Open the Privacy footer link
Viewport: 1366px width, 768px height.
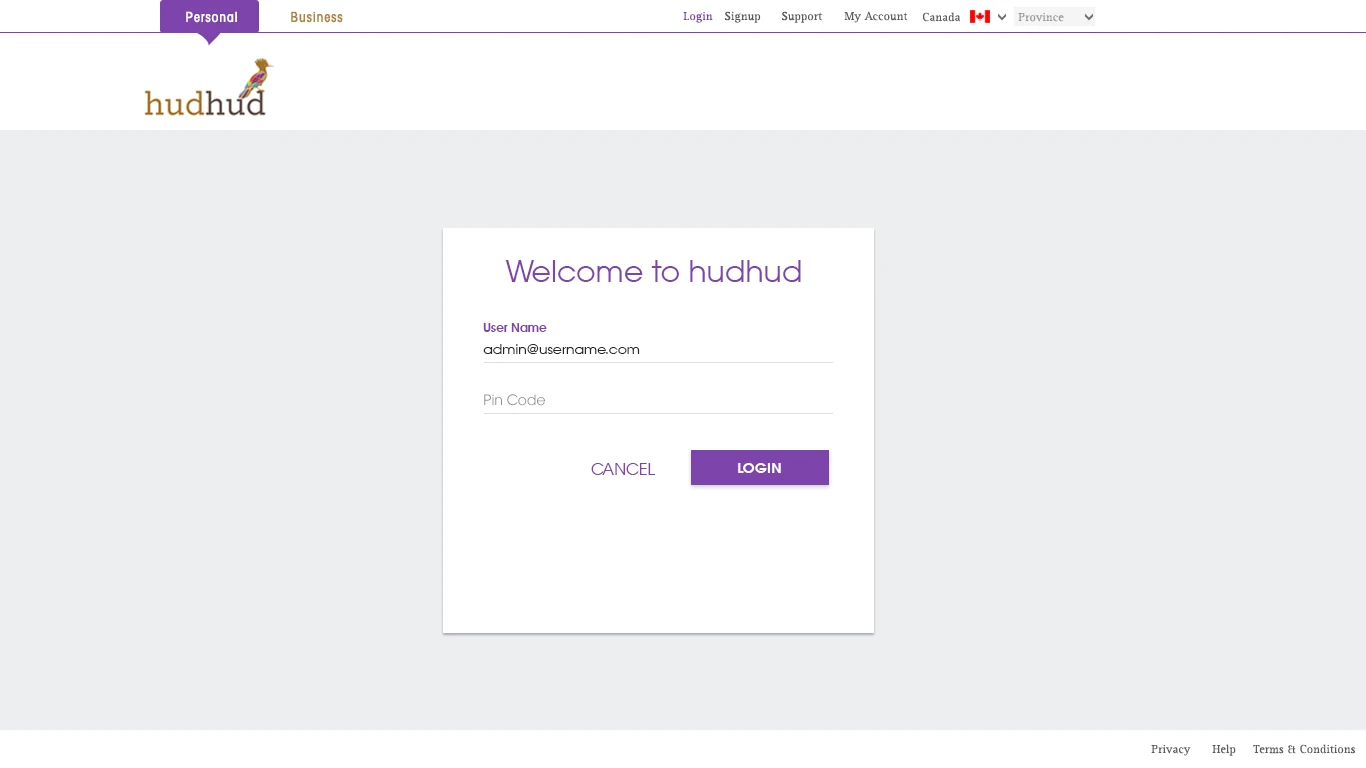click(x=1170, y=749)
